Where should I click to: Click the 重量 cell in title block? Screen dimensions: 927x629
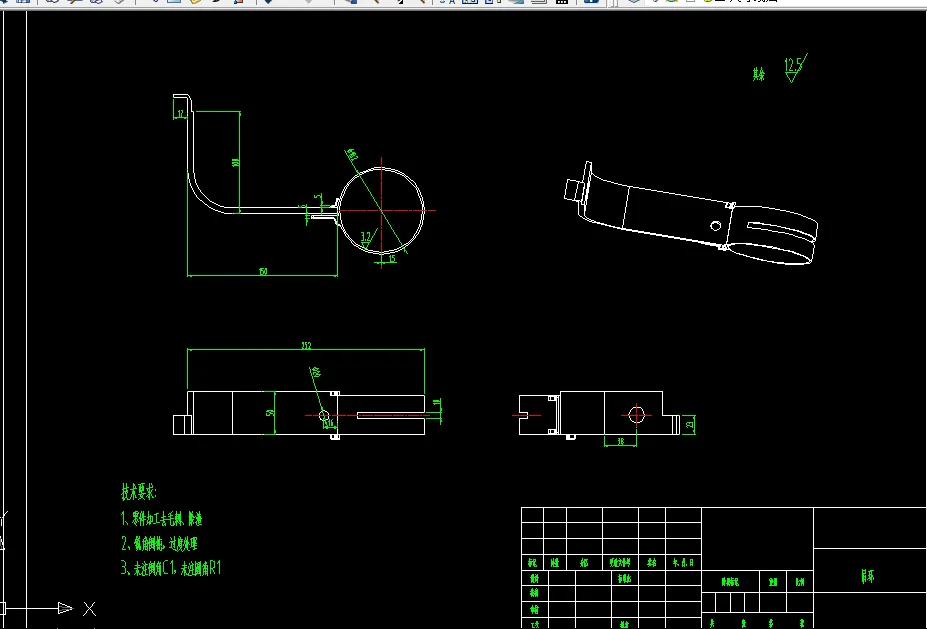click(x=773, y=582)
